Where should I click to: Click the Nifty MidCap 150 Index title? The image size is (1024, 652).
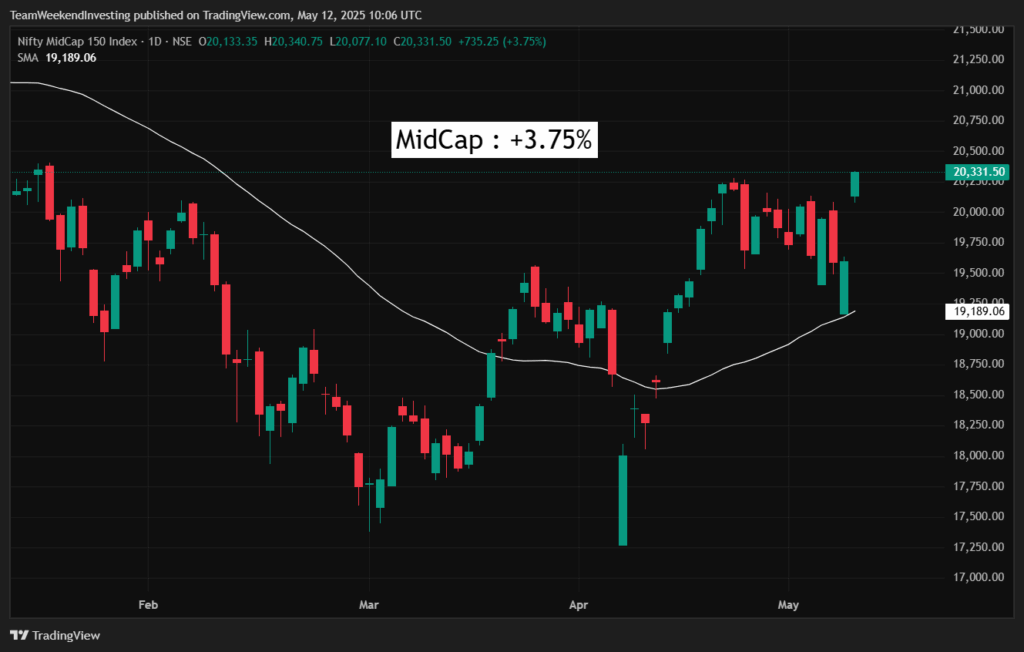tap(77, 41)
